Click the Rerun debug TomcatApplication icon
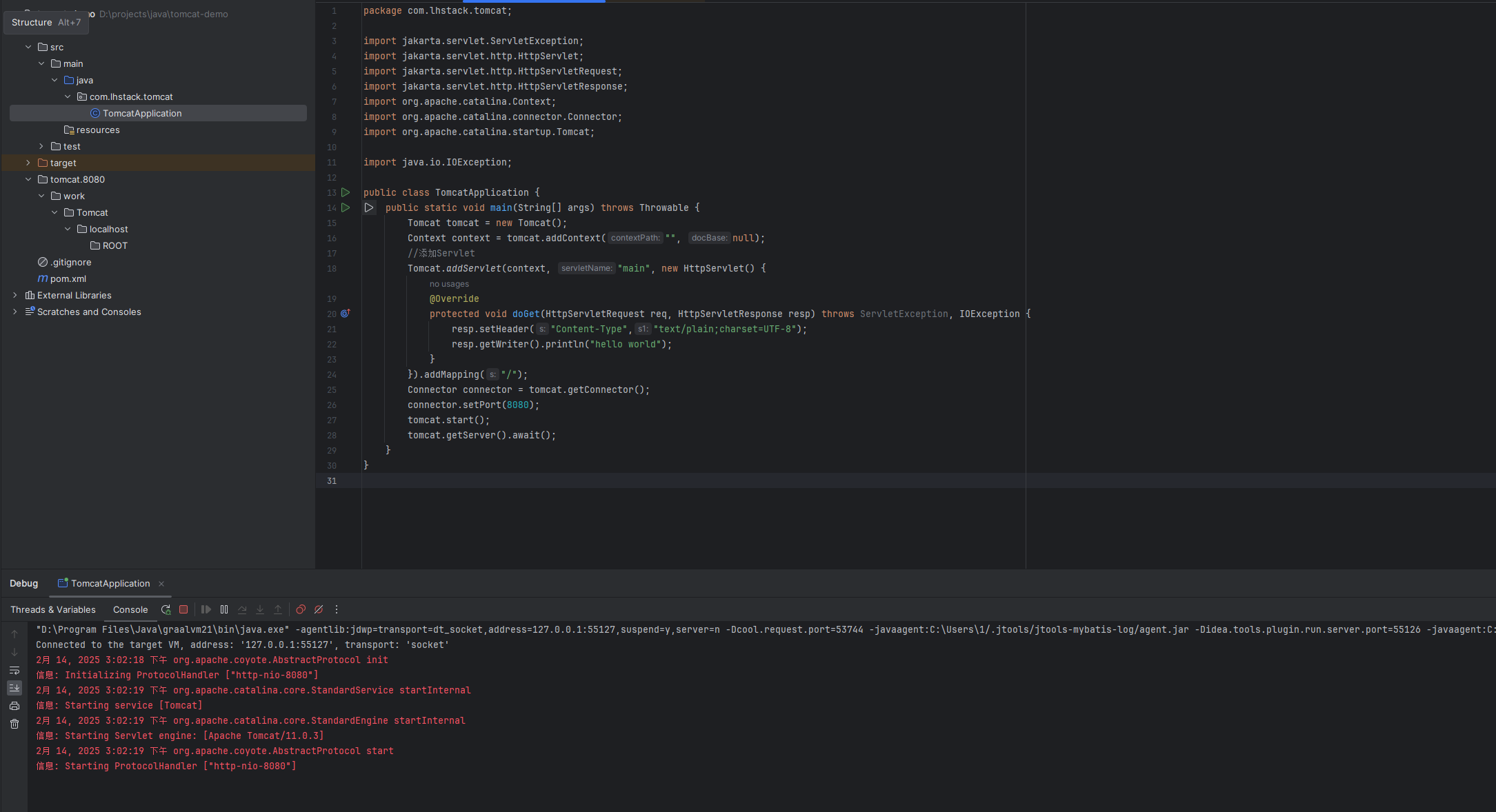Viewport: 1496px width, 812px height. pos(166,609)
